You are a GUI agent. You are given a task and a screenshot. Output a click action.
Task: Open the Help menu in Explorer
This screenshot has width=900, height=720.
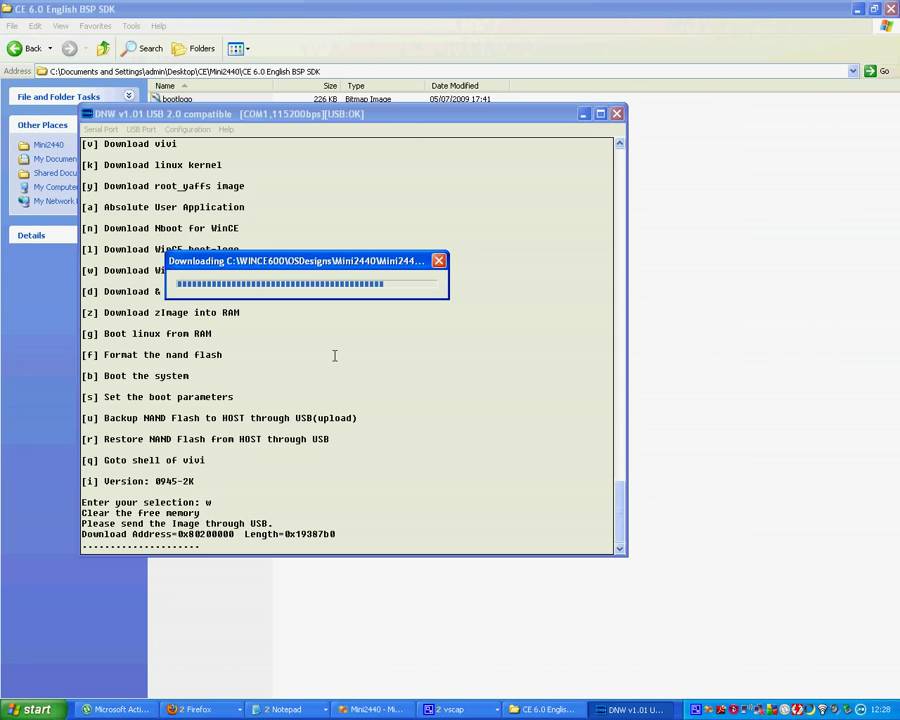pyautogui.click(x=158, y=26)
